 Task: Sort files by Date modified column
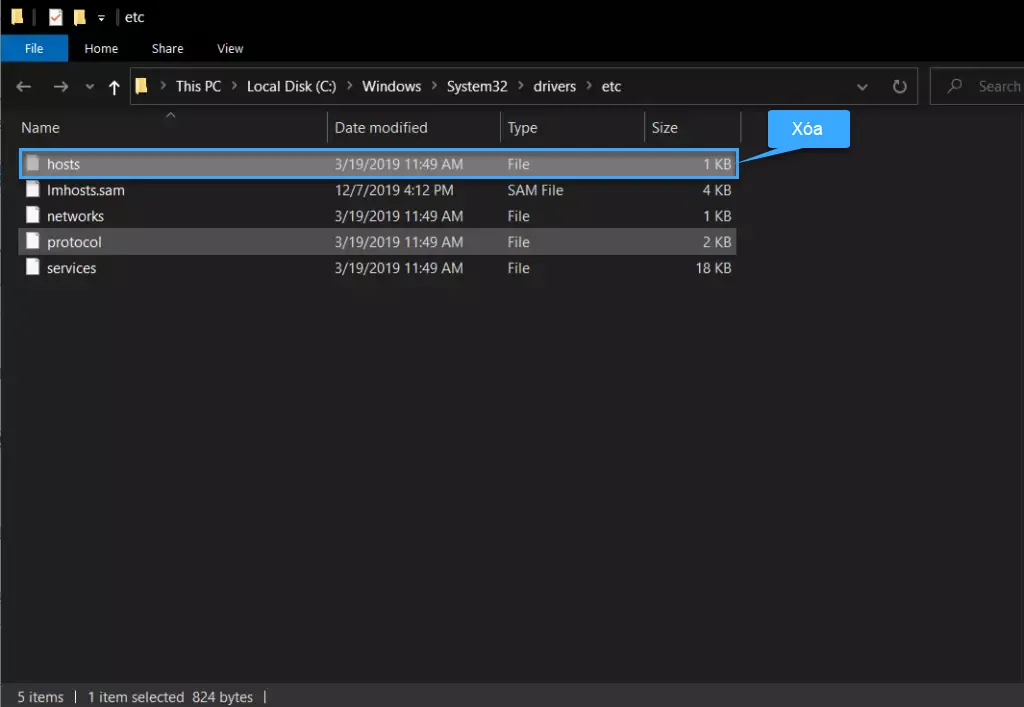coord(381,128)
